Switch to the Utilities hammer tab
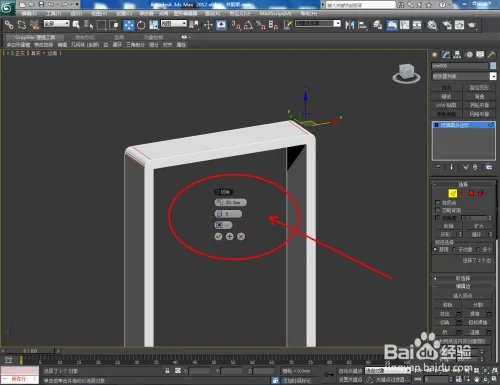 (491, 55)
